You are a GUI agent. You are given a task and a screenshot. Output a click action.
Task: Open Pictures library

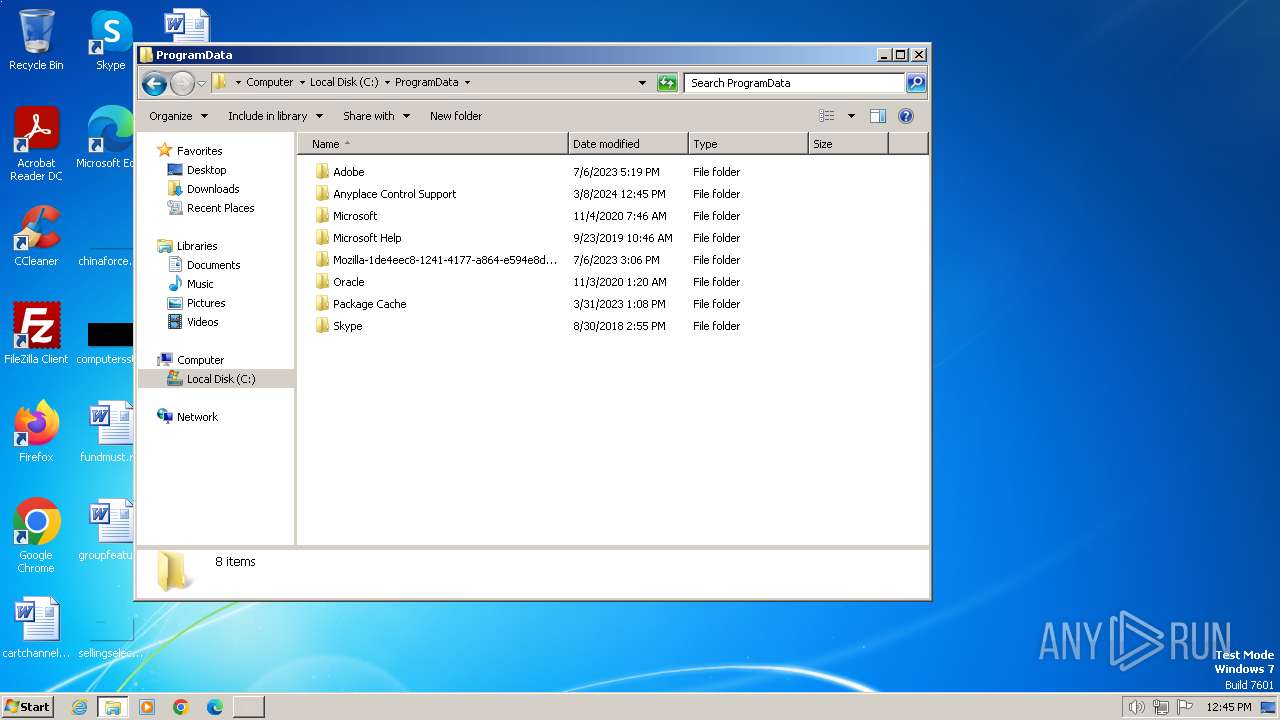point(206,303)
